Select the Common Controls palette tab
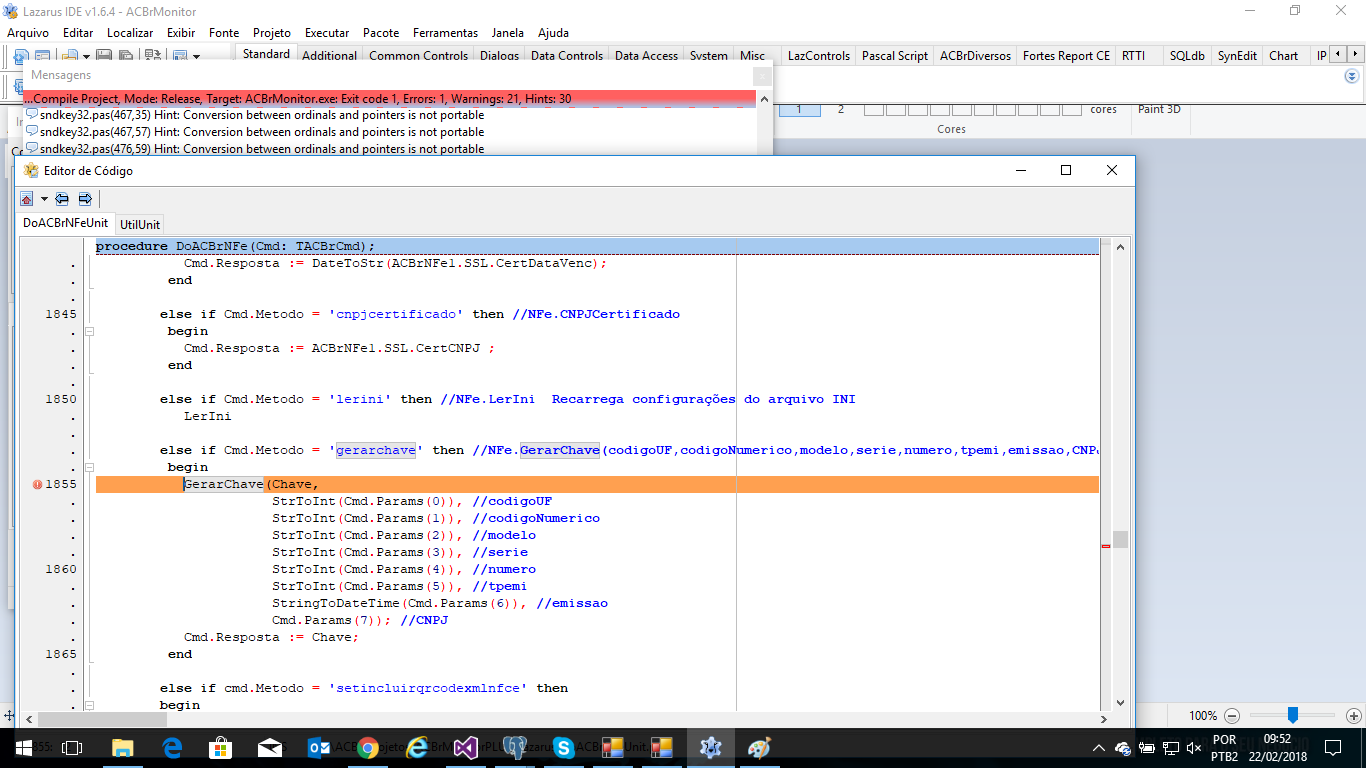Screen dimensions: 1366x768 click(418, 56)
